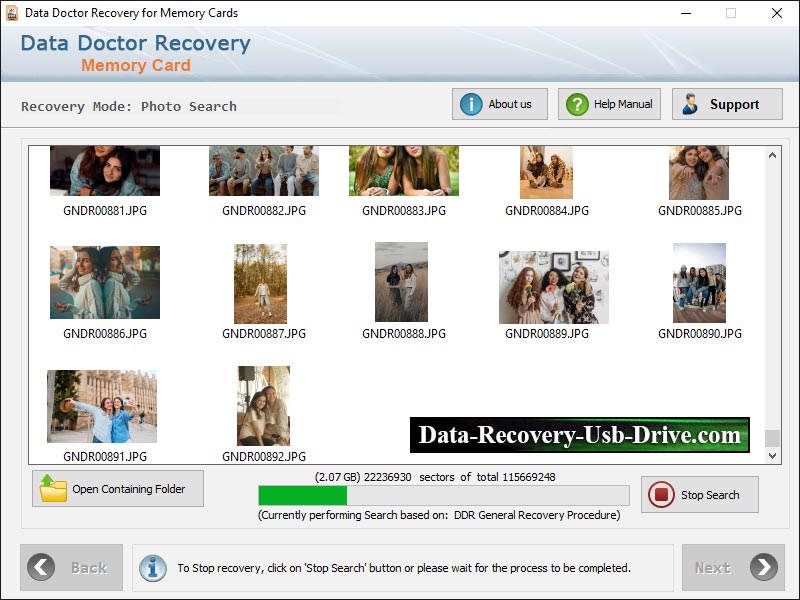Click the info icon beside the recovery instruction text
Viewport: 800px width, 600px height.
coord(152,567)
